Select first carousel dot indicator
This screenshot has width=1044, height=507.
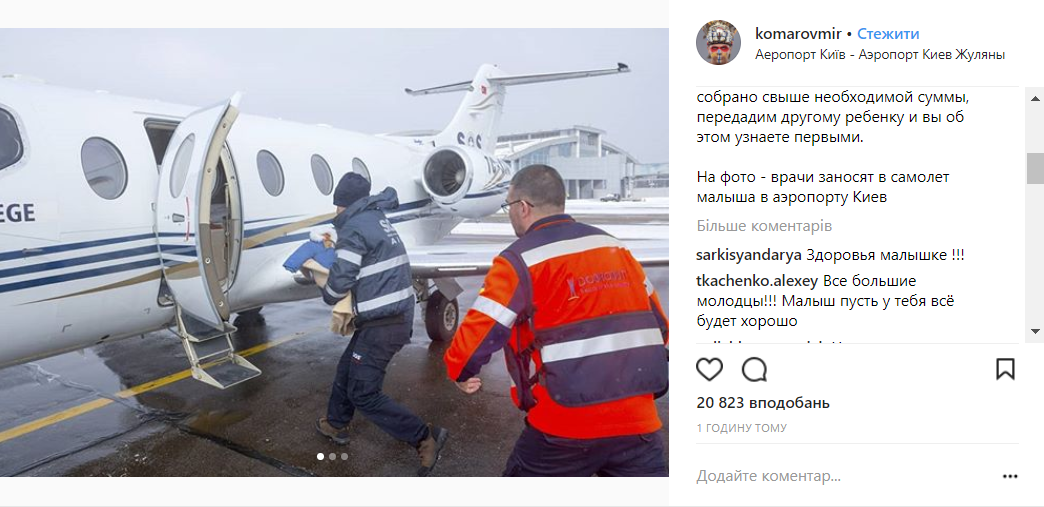320,456
